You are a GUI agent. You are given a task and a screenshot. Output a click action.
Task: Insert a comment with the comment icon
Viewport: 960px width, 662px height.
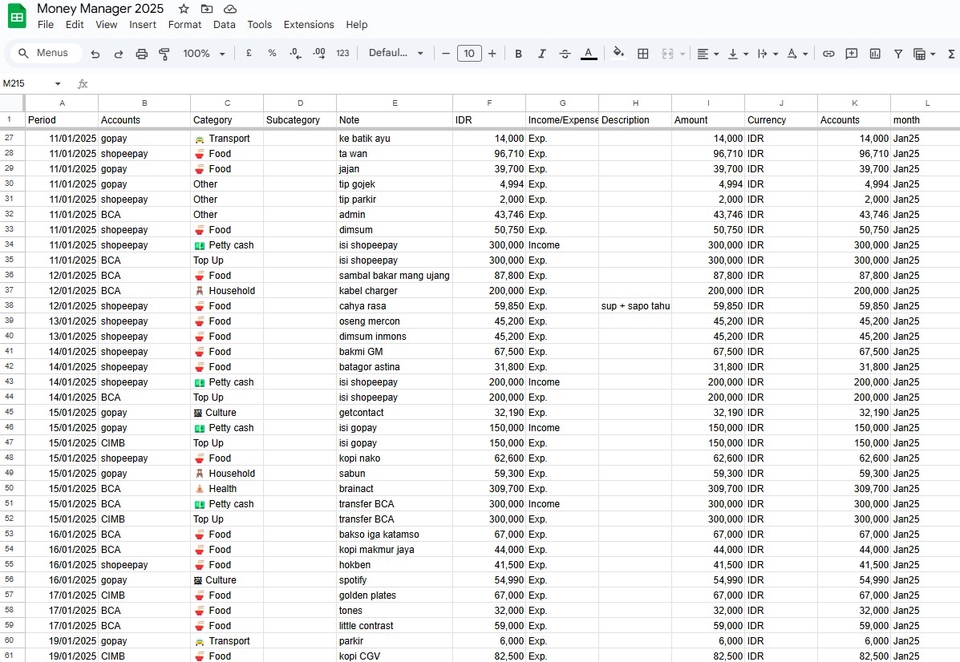coord(852,54)
